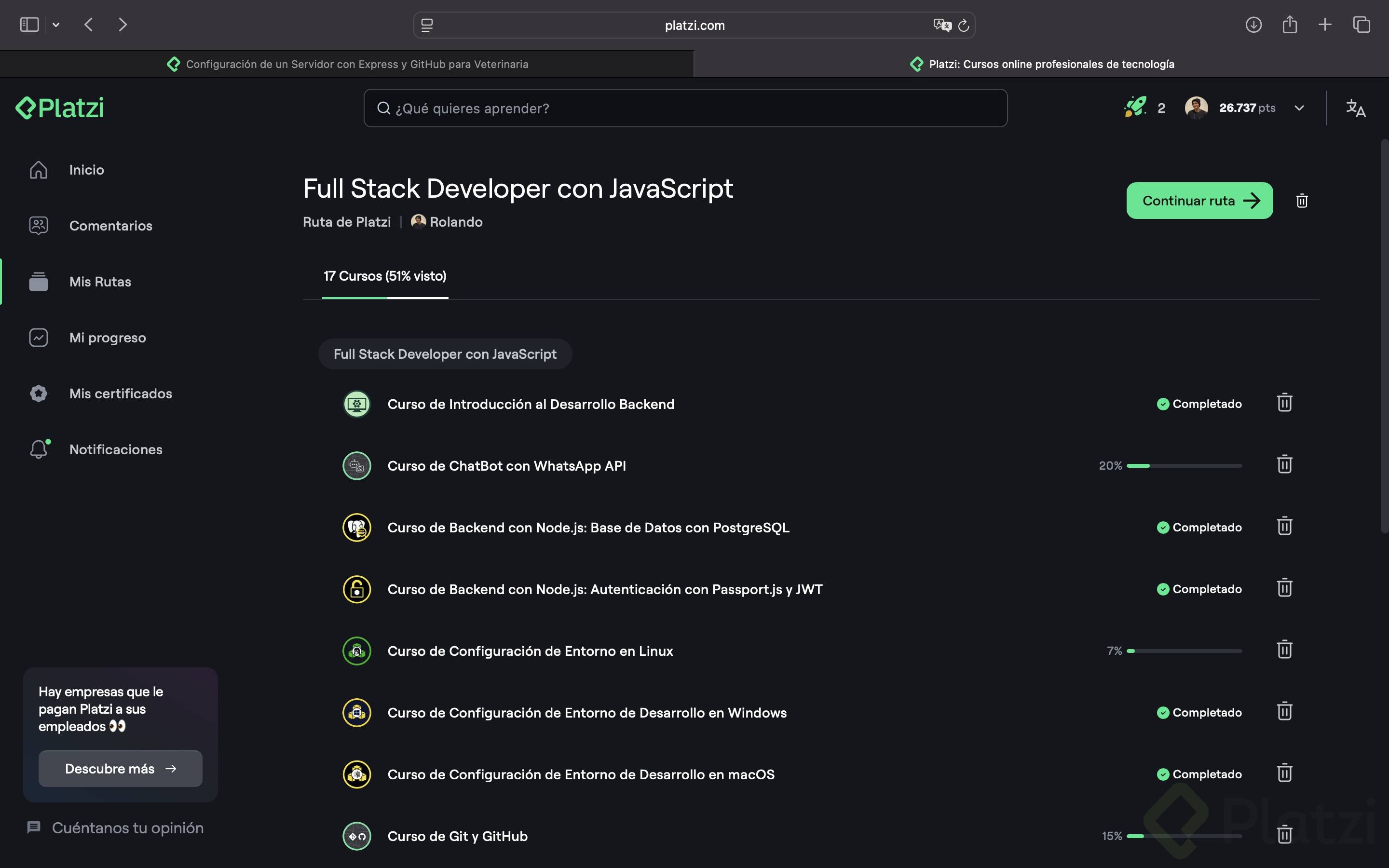Screen dimensions: 1389x868
Task: Click the rocket streak icon
Action: 1135,108
